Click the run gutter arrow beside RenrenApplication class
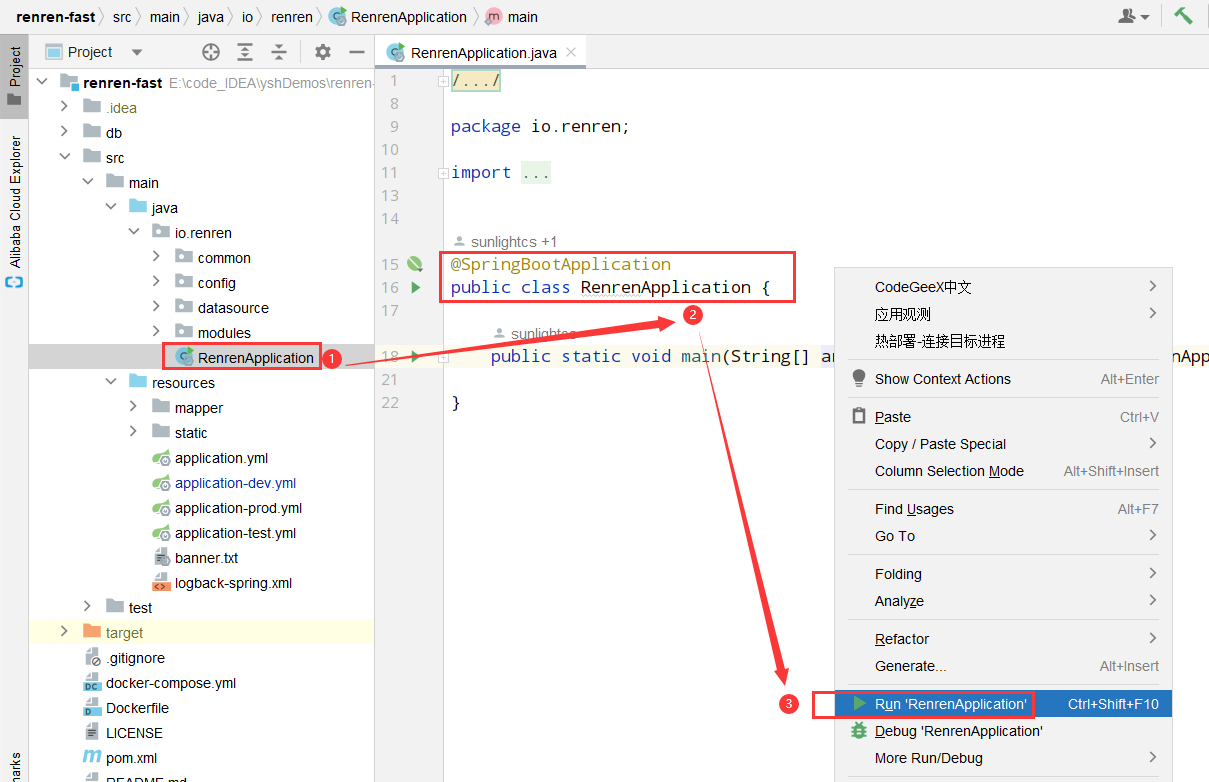The width and height of the screenshot is (1209, 782). click(416, 288)
